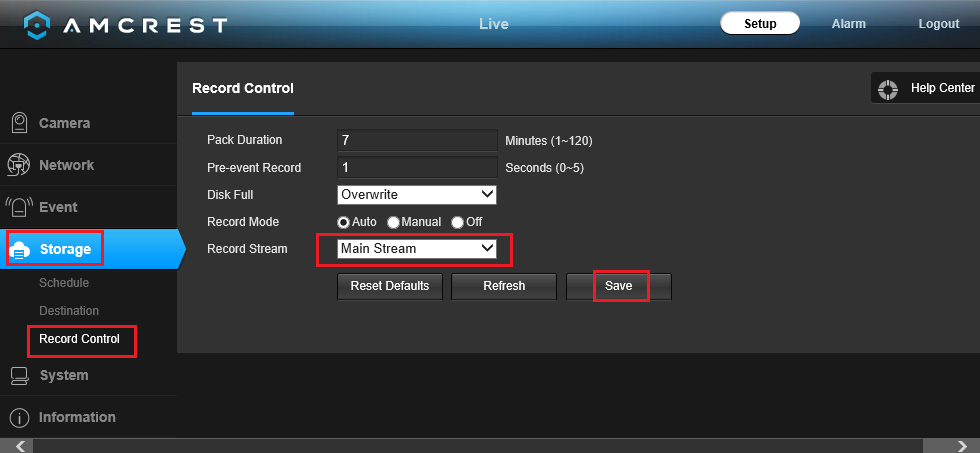980x453 pixels.
Task: Select the Auto record mode
Action: point(343,222)
